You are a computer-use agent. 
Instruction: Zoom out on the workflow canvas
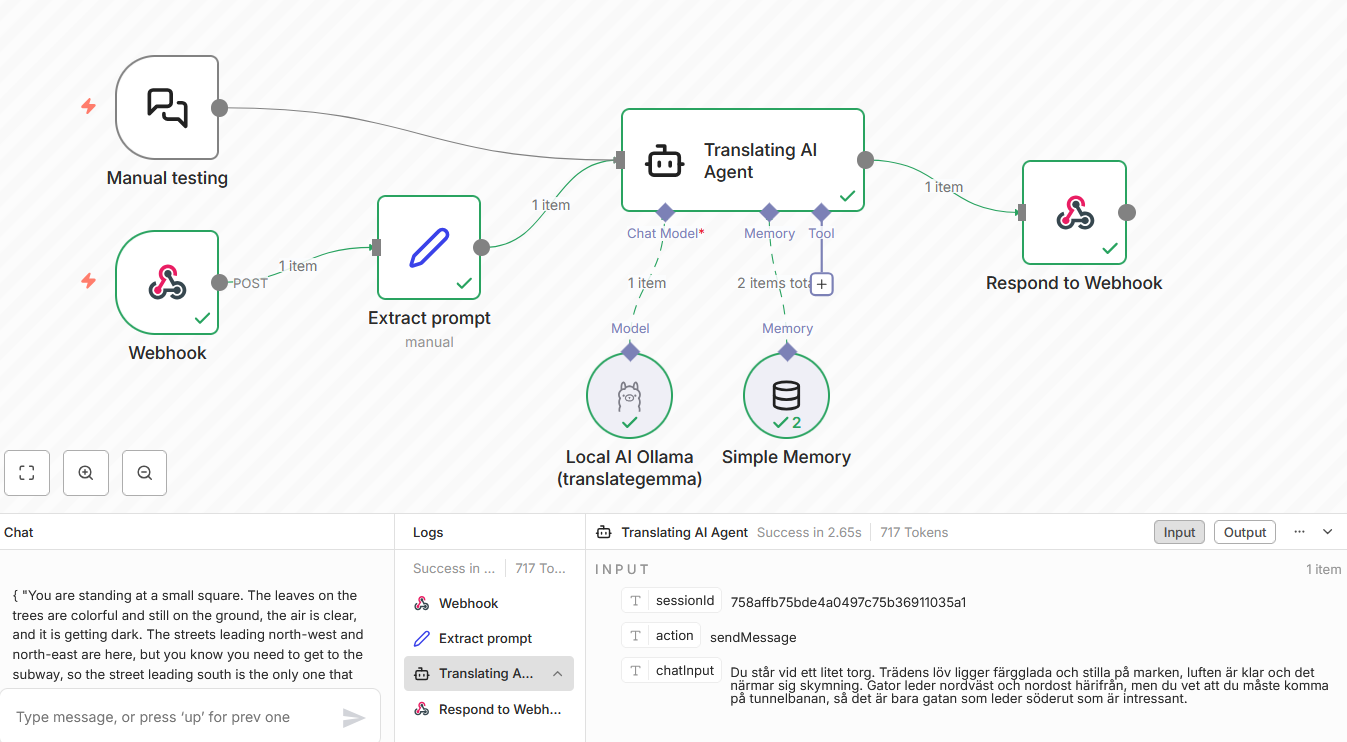tap(145, 473)
